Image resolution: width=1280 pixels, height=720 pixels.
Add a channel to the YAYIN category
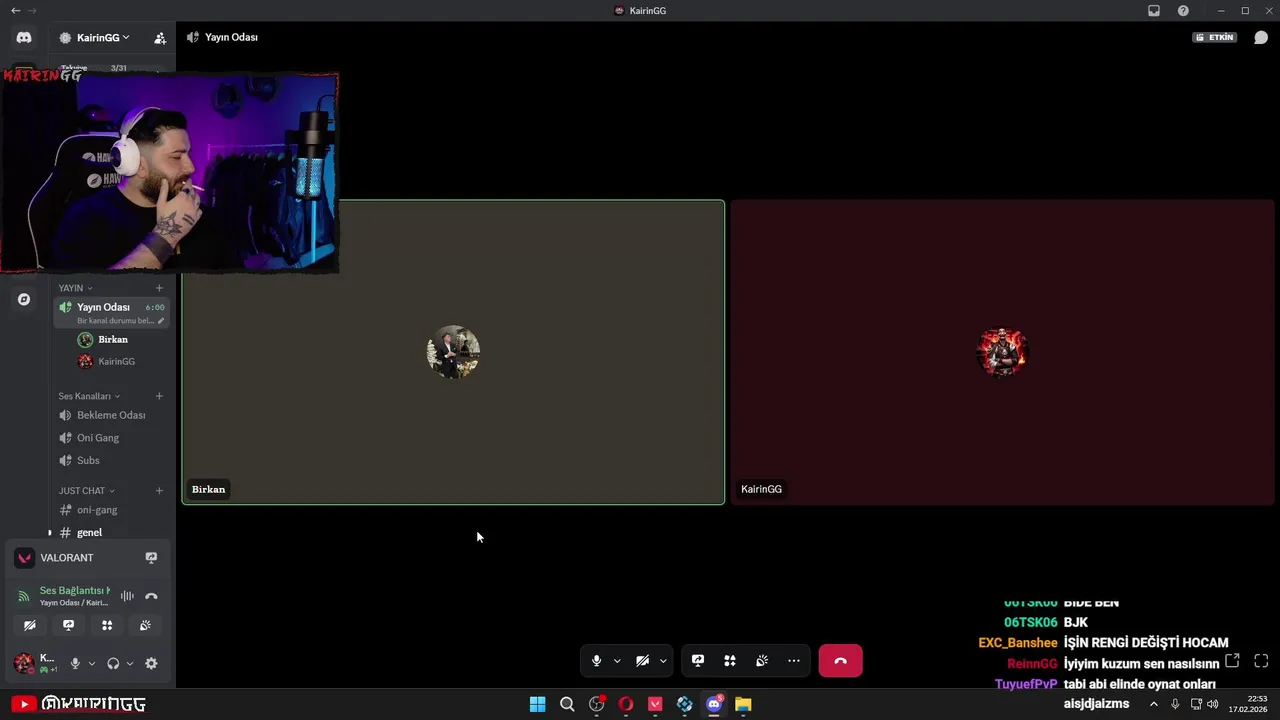point(159,288)
